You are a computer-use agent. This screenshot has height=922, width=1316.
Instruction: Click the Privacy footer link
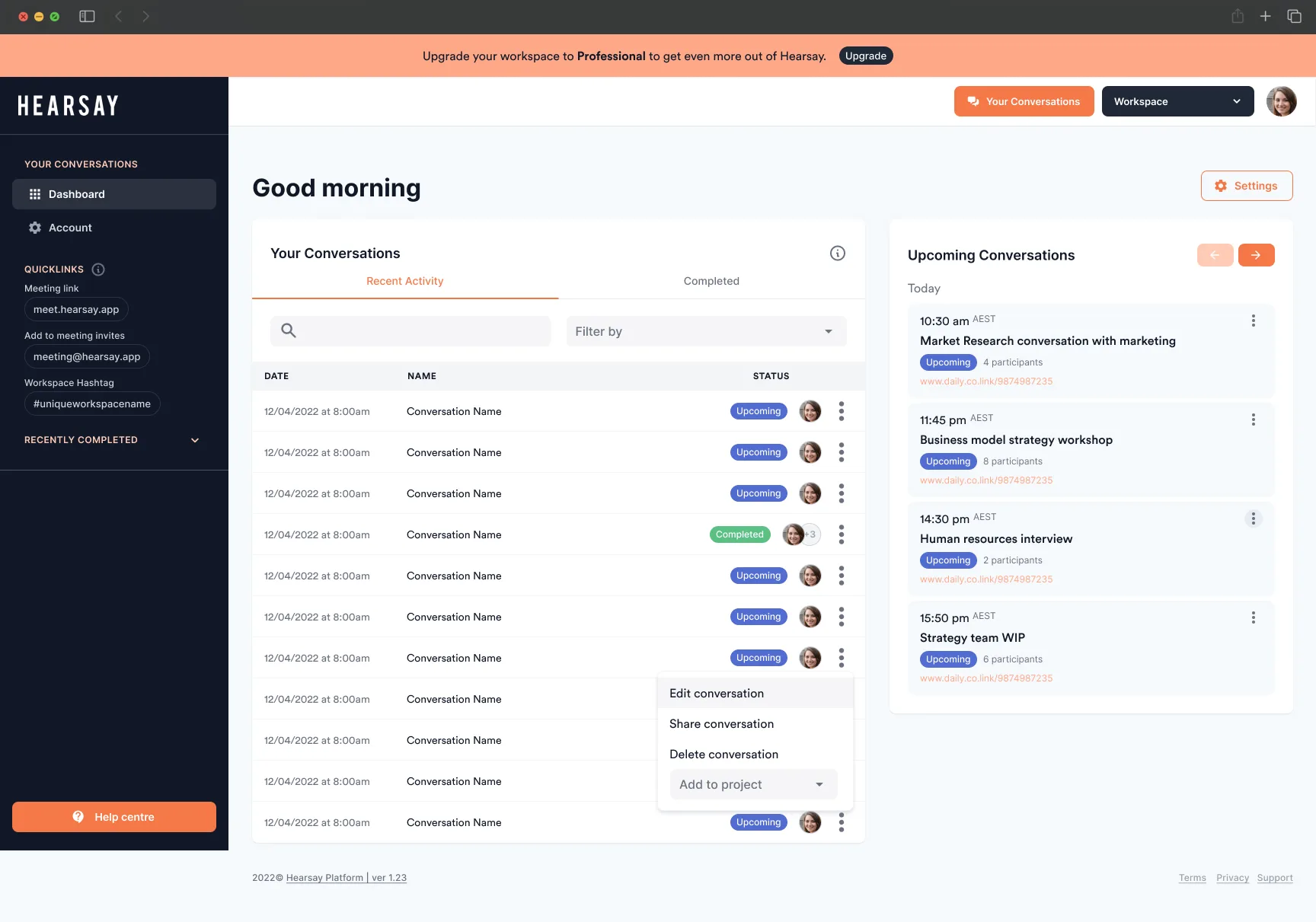(x=1232, y=878)
